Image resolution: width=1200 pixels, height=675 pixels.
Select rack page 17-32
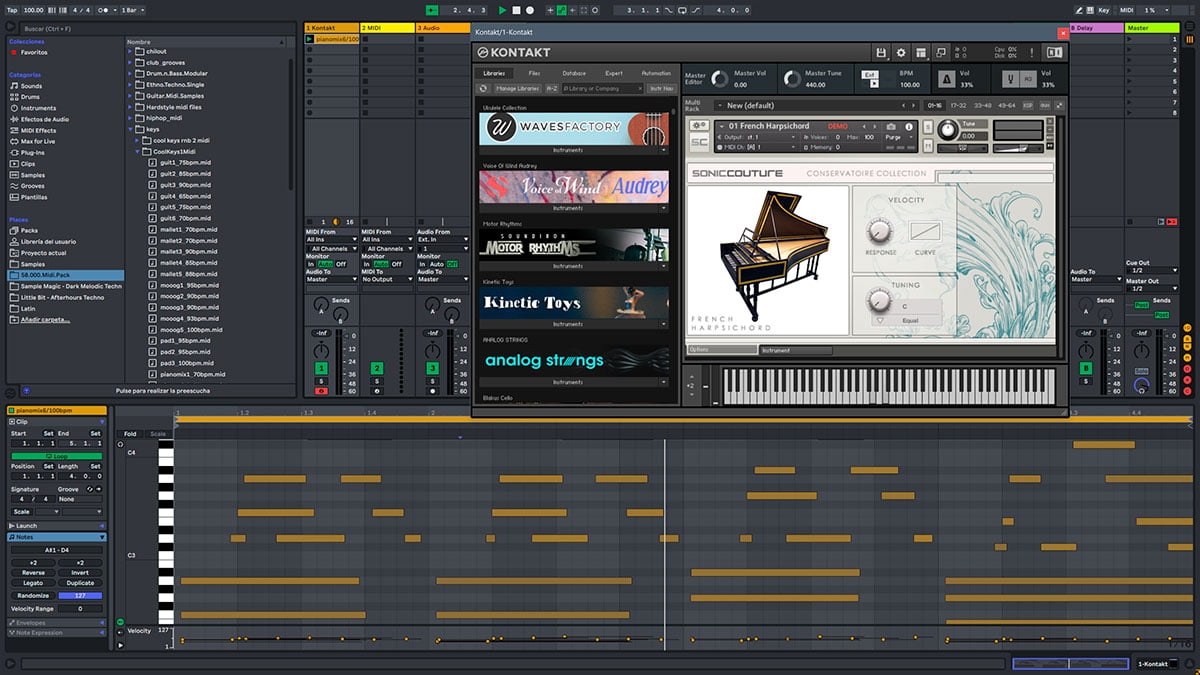(958, 105)
